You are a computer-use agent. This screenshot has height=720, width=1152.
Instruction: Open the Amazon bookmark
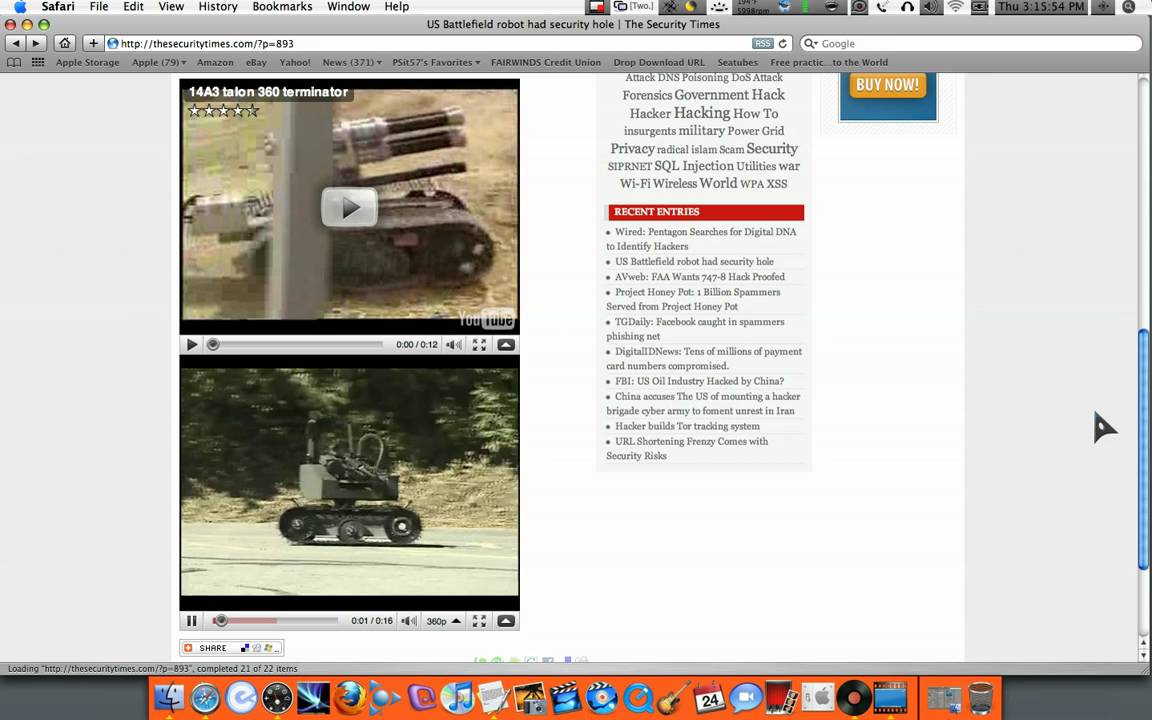[215, 62]
